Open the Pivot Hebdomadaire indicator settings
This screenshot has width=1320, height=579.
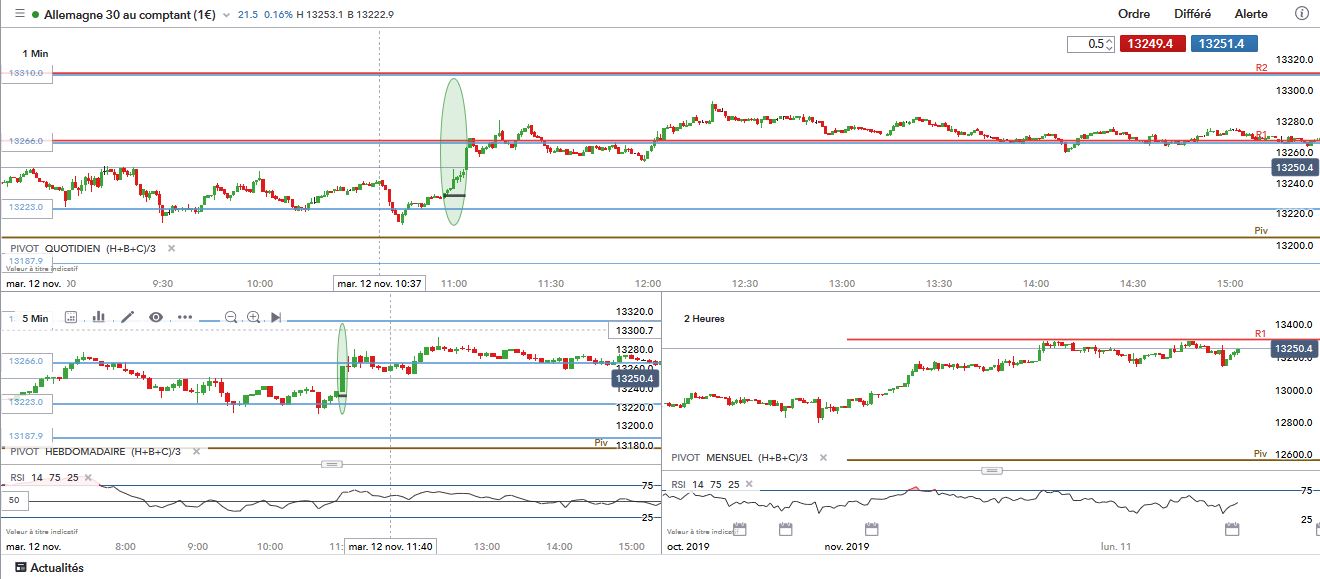tap(96, 452)
